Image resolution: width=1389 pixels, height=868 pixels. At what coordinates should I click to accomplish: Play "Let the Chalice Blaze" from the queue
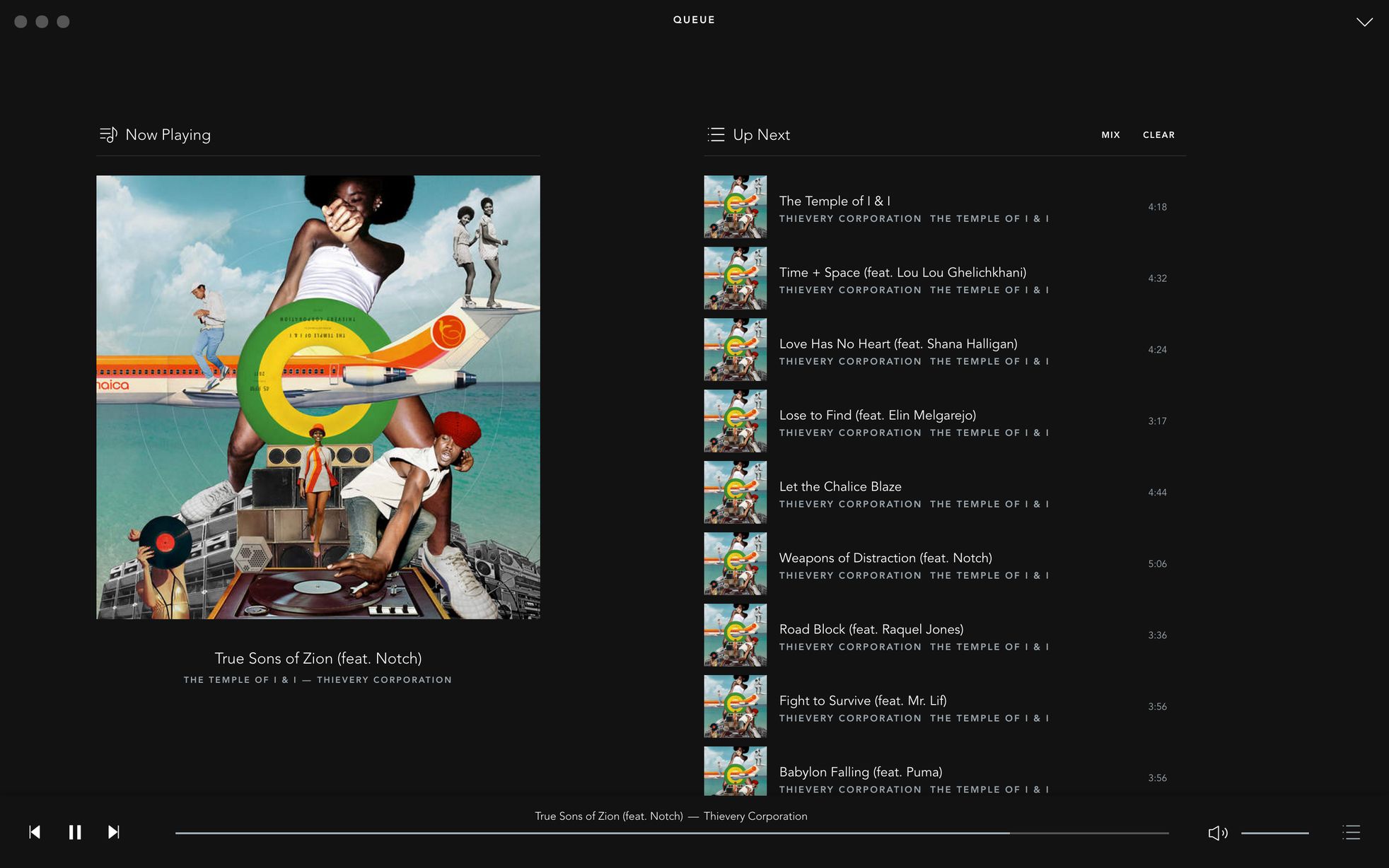tap(839, 486)
